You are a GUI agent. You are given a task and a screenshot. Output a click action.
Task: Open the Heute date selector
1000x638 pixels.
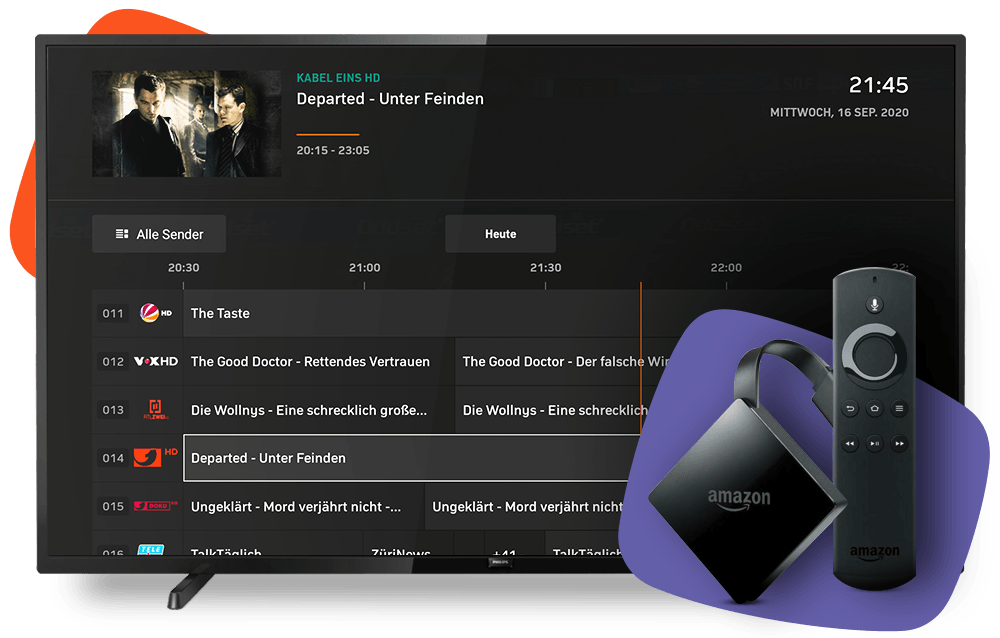tap(500, 233)
